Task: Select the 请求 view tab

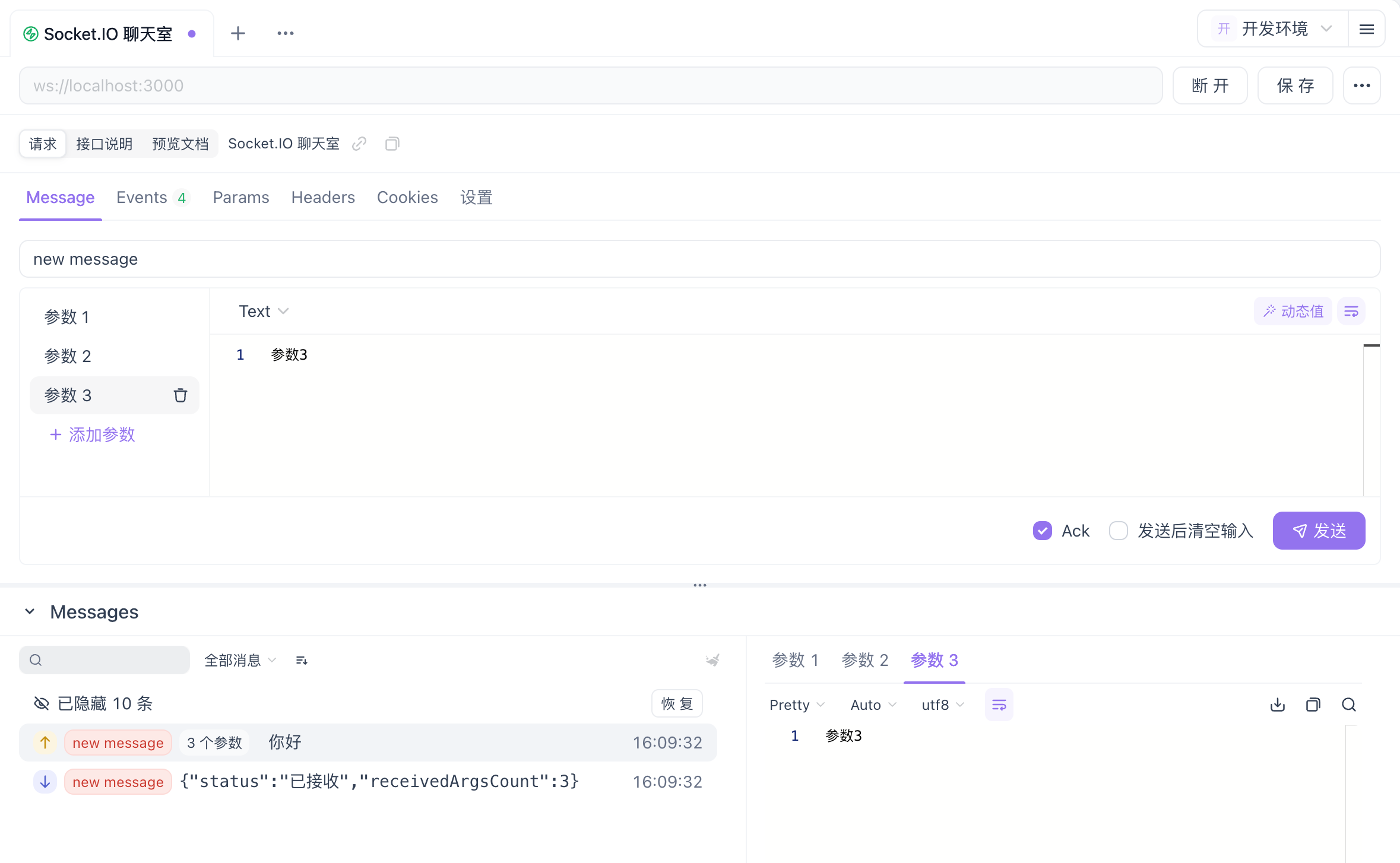Action: [43, 144]
